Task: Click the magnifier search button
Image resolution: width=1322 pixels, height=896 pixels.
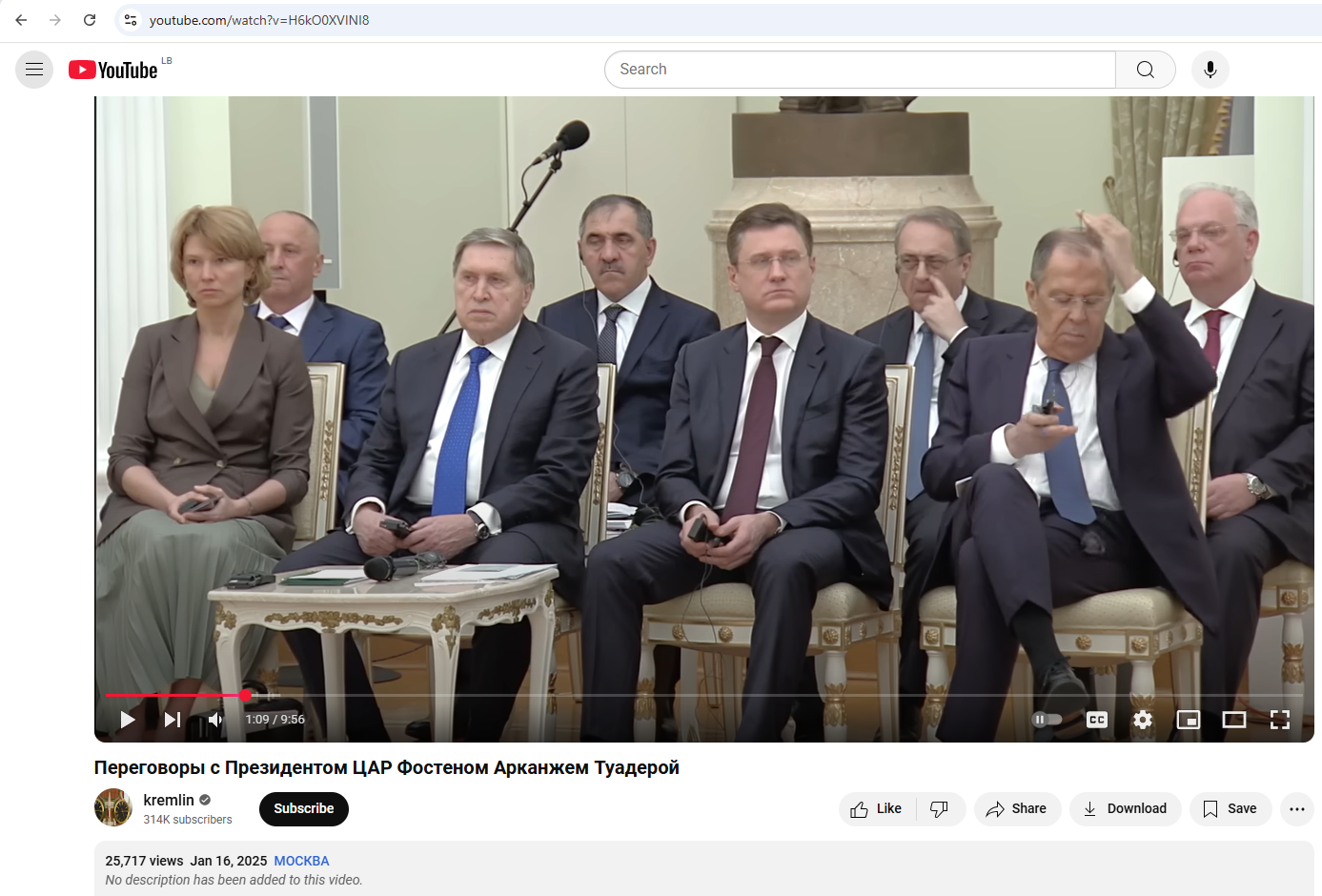Action: point(1145,70)
